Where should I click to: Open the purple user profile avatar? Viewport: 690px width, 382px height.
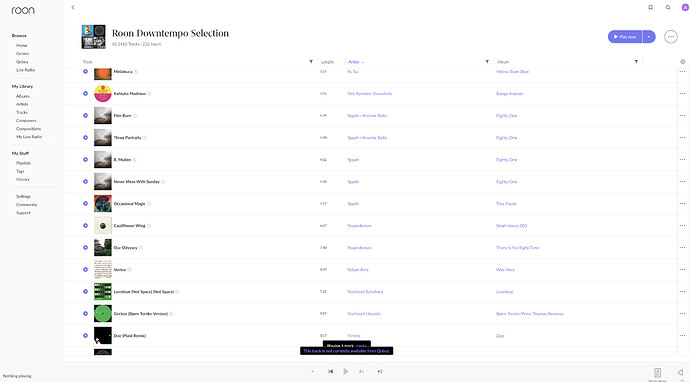(x=685, y=7)
